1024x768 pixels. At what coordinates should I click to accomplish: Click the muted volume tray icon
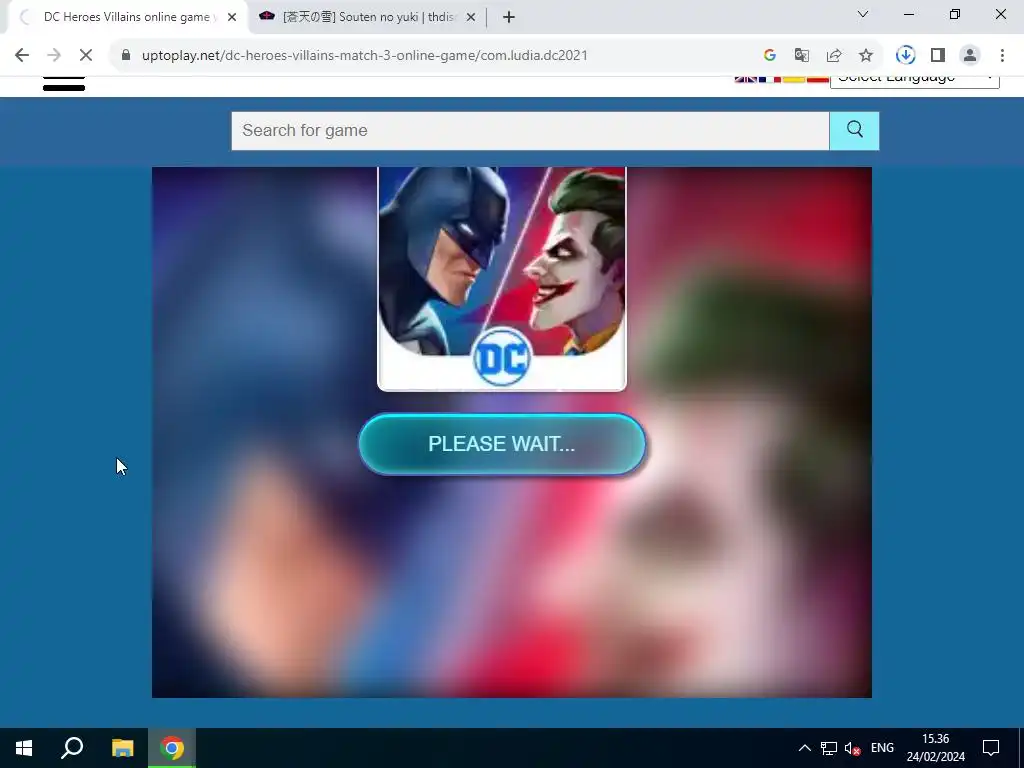852,748
